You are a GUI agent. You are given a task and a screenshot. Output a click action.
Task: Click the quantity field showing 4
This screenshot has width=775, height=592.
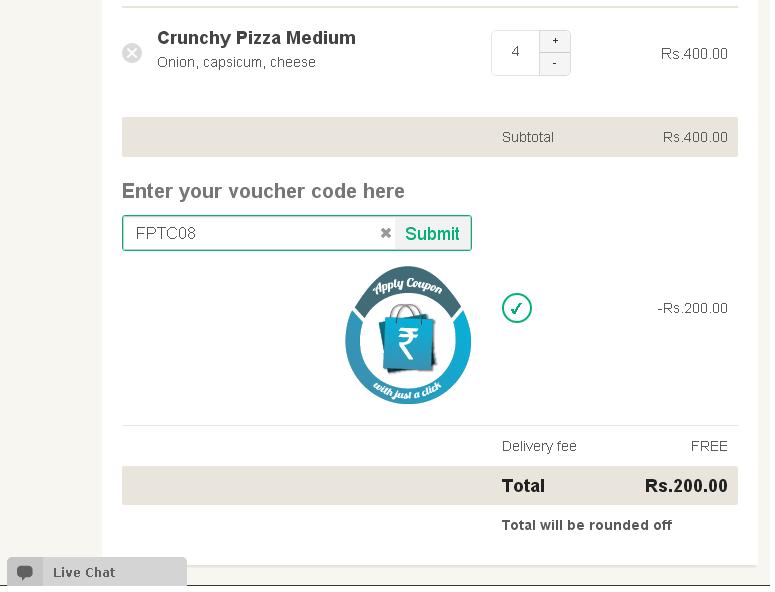point(516,53)
